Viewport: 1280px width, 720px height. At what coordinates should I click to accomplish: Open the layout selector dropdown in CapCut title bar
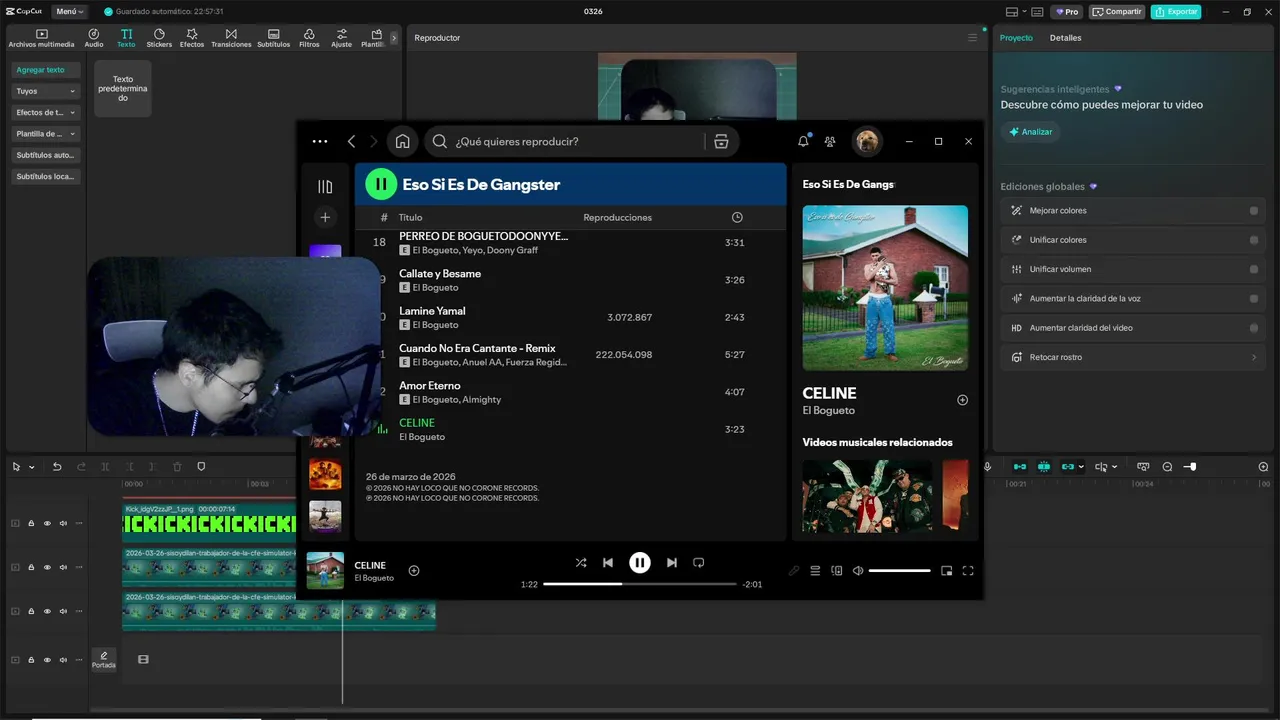1017,12
